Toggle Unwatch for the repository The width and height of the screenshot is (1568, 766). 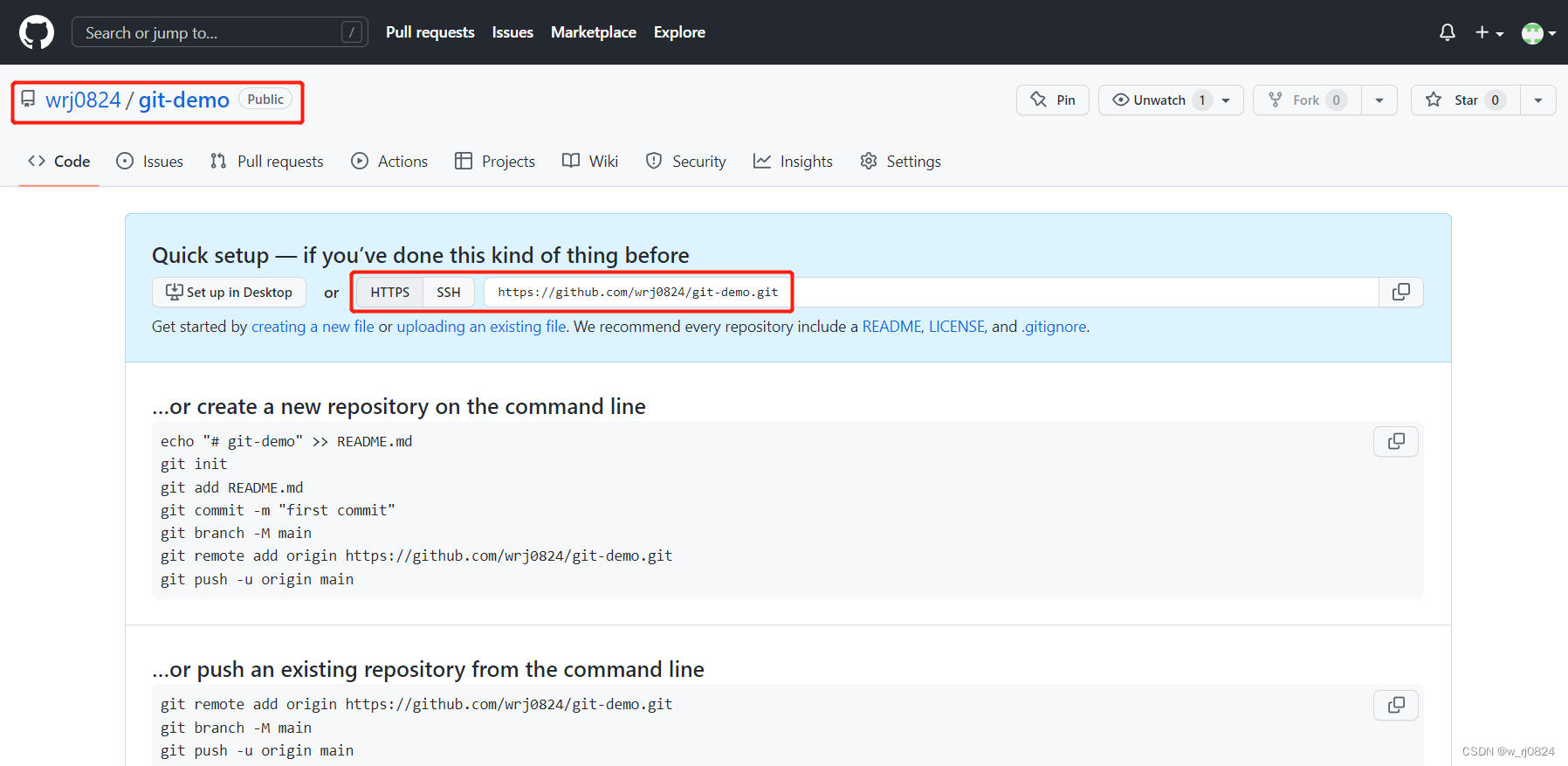click(x=1171, y=100)
